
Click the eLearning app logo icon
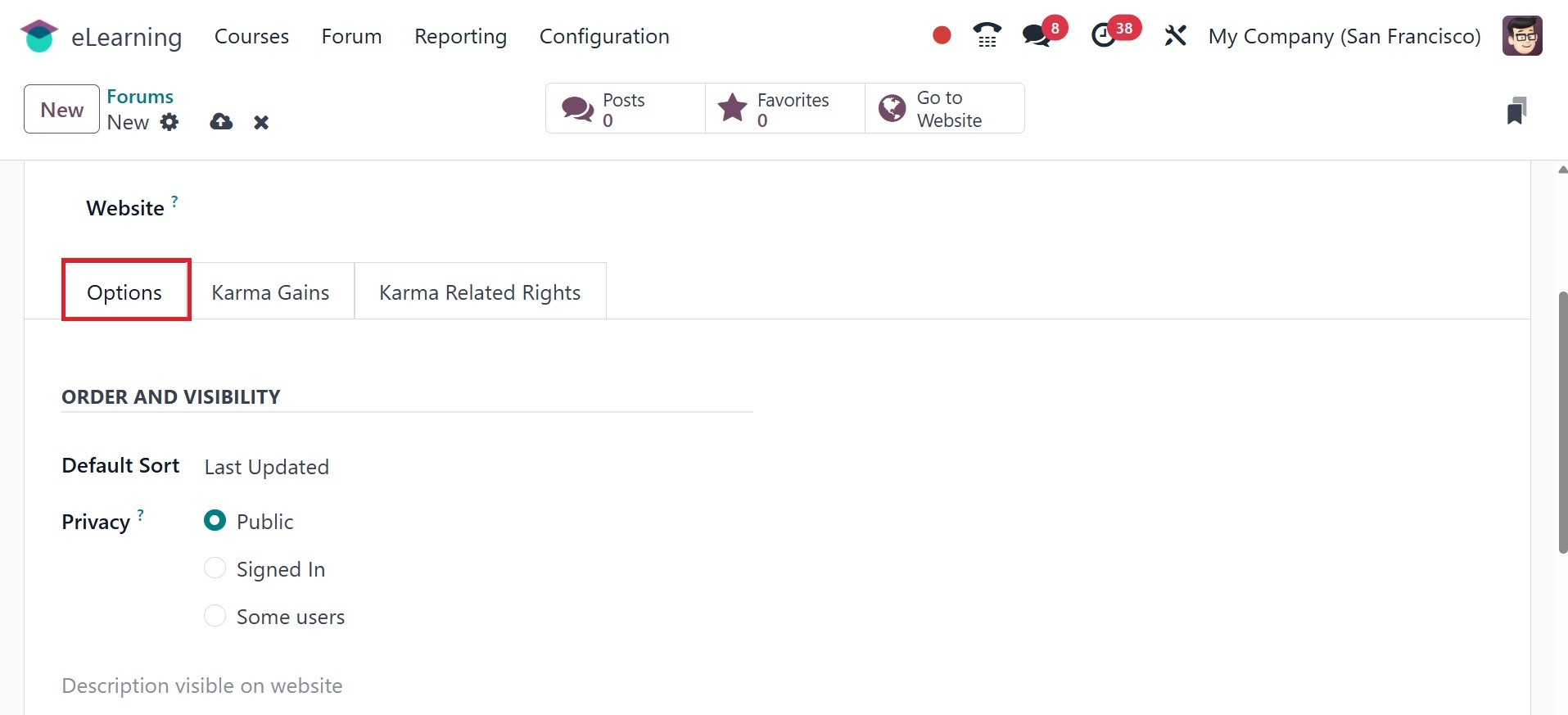pos(38,37)
